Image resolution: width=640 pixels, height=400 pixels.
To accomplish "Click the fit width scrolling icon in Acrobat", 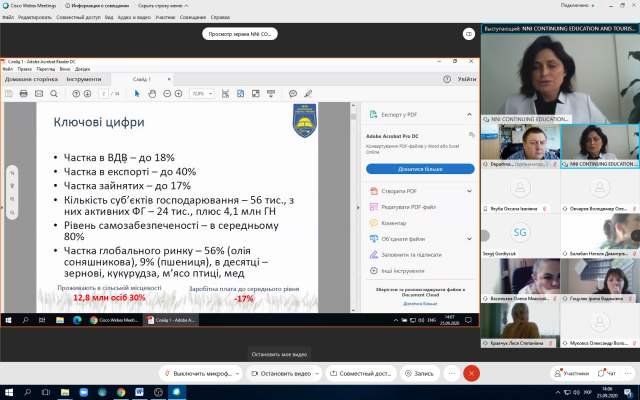I will (x=225, y=94).
